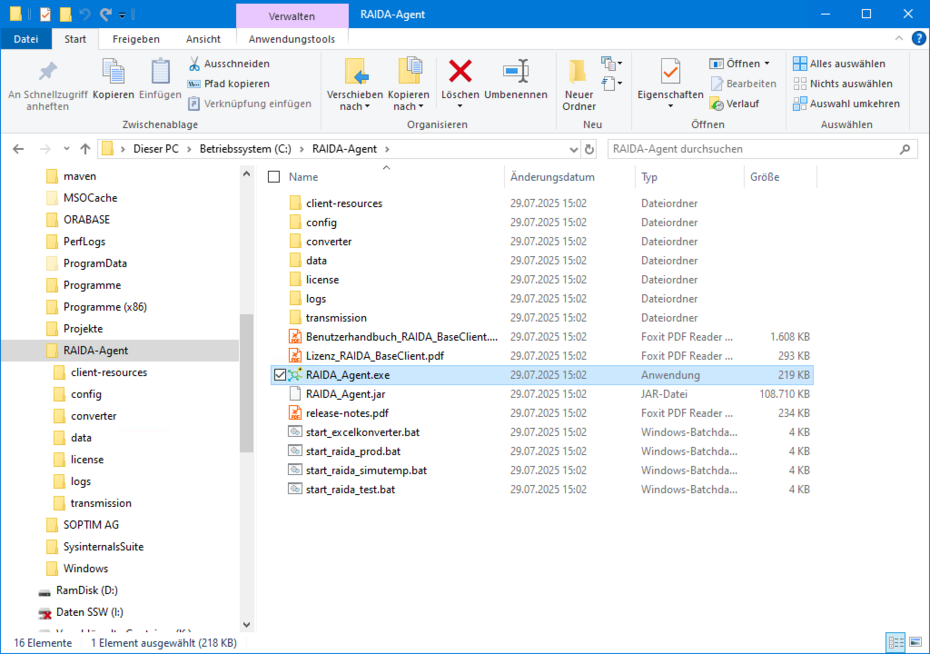Screen dimensions: 930x654
Task: Click Bearbeiten in the ribbon
Action: (743, 84)
